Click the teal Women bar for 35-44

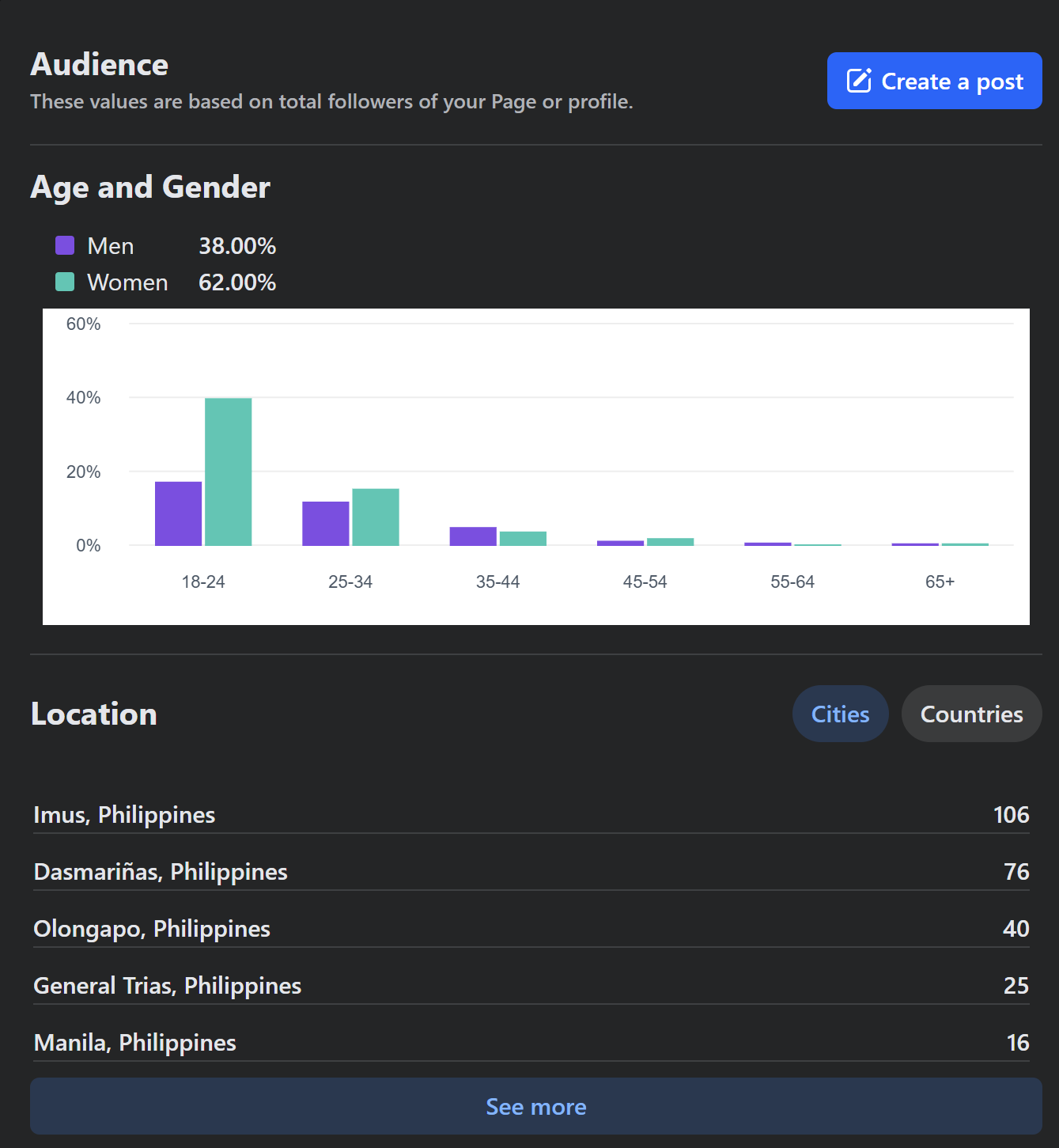[x=523, y=539]
